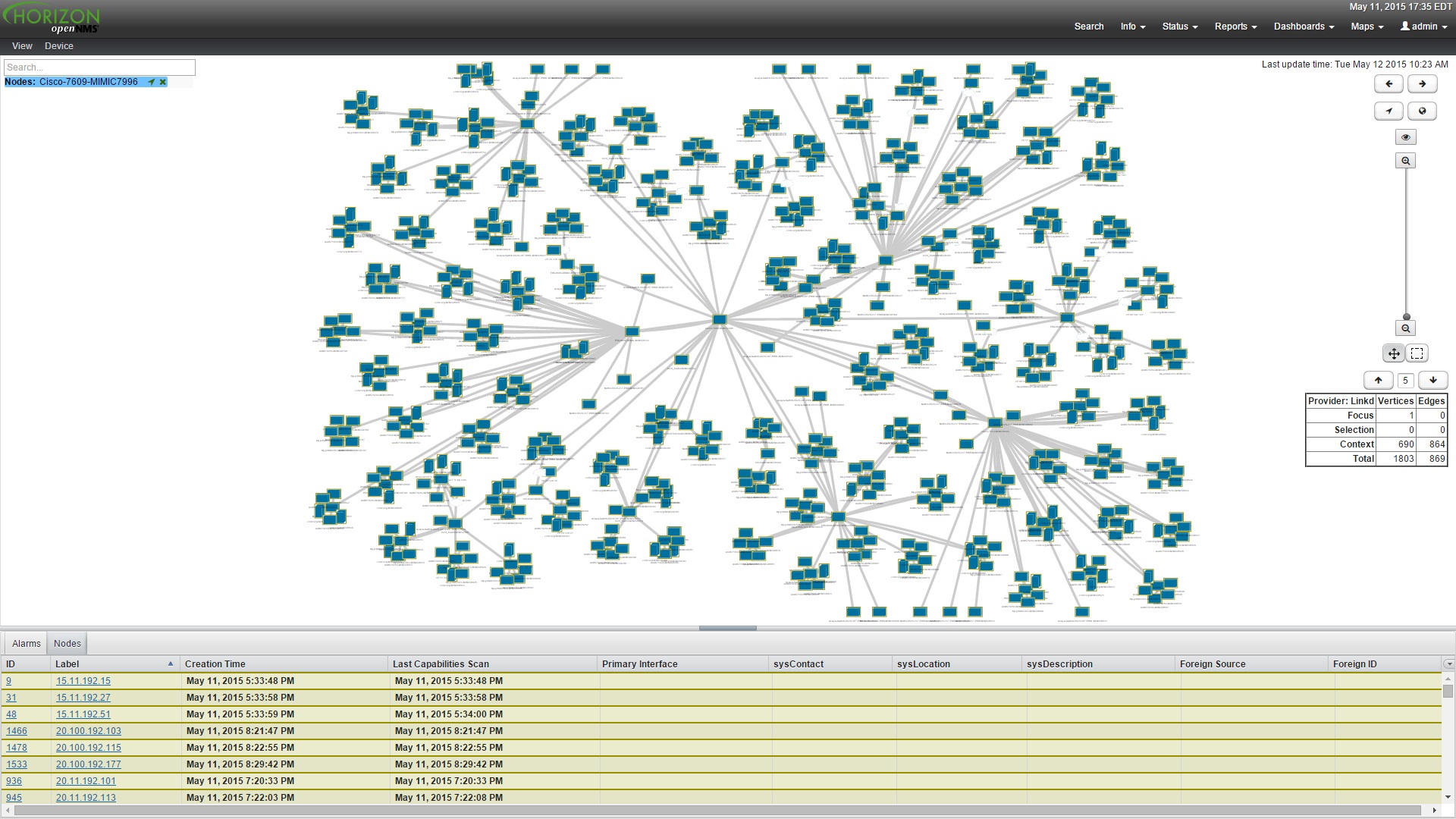This screenshot has width=1456, height=819.
Task: Open the Device menu
Action: coord(59,46)
